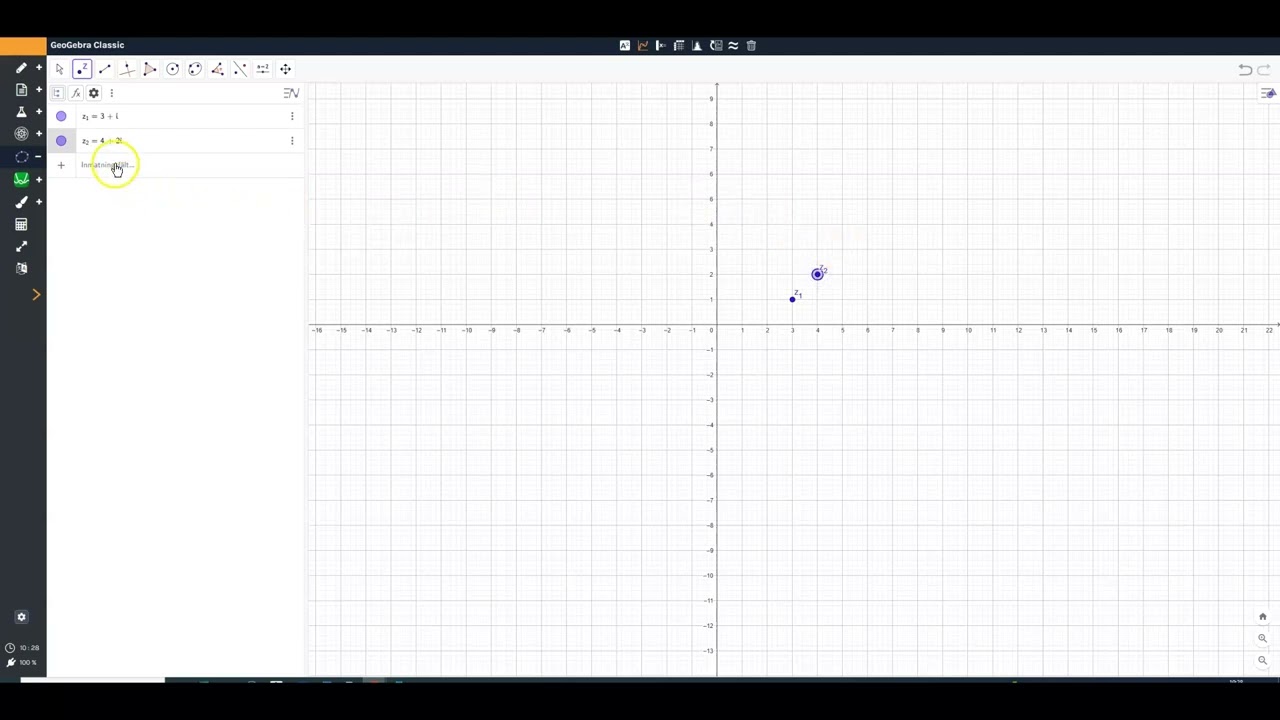The width and height of the screenshot is (1280, 720).
Task: Click the trash delete icon in top bar
Action: (x=751, y=45)
